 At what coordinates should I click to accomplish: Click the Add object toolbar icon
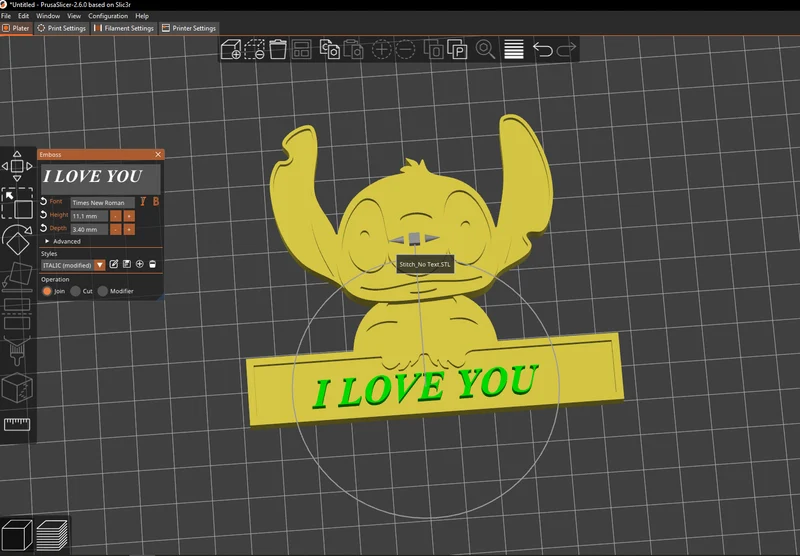(x=231, y=49)
